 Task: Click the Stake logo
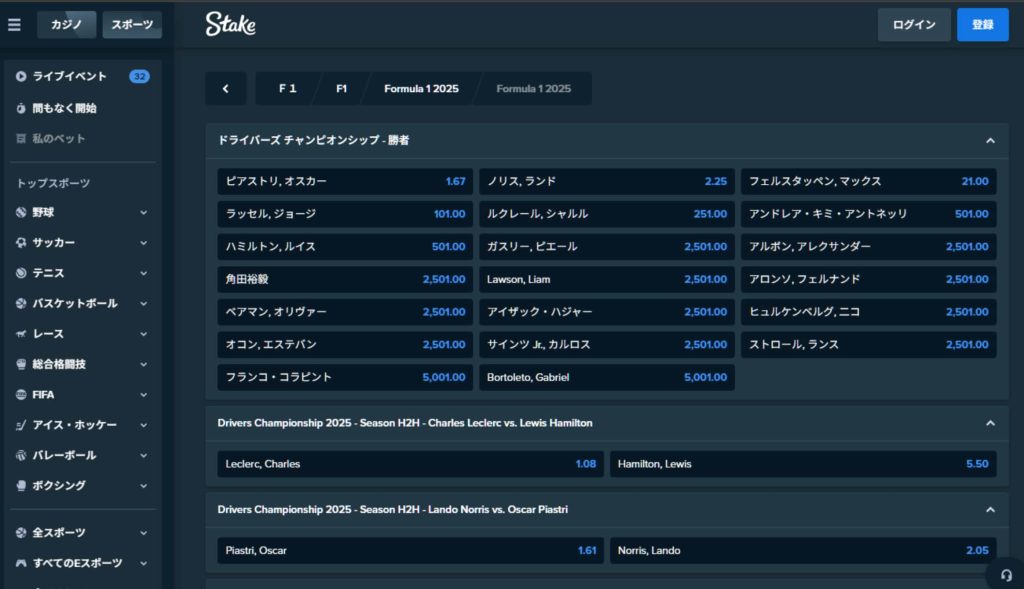click(231, 24)
